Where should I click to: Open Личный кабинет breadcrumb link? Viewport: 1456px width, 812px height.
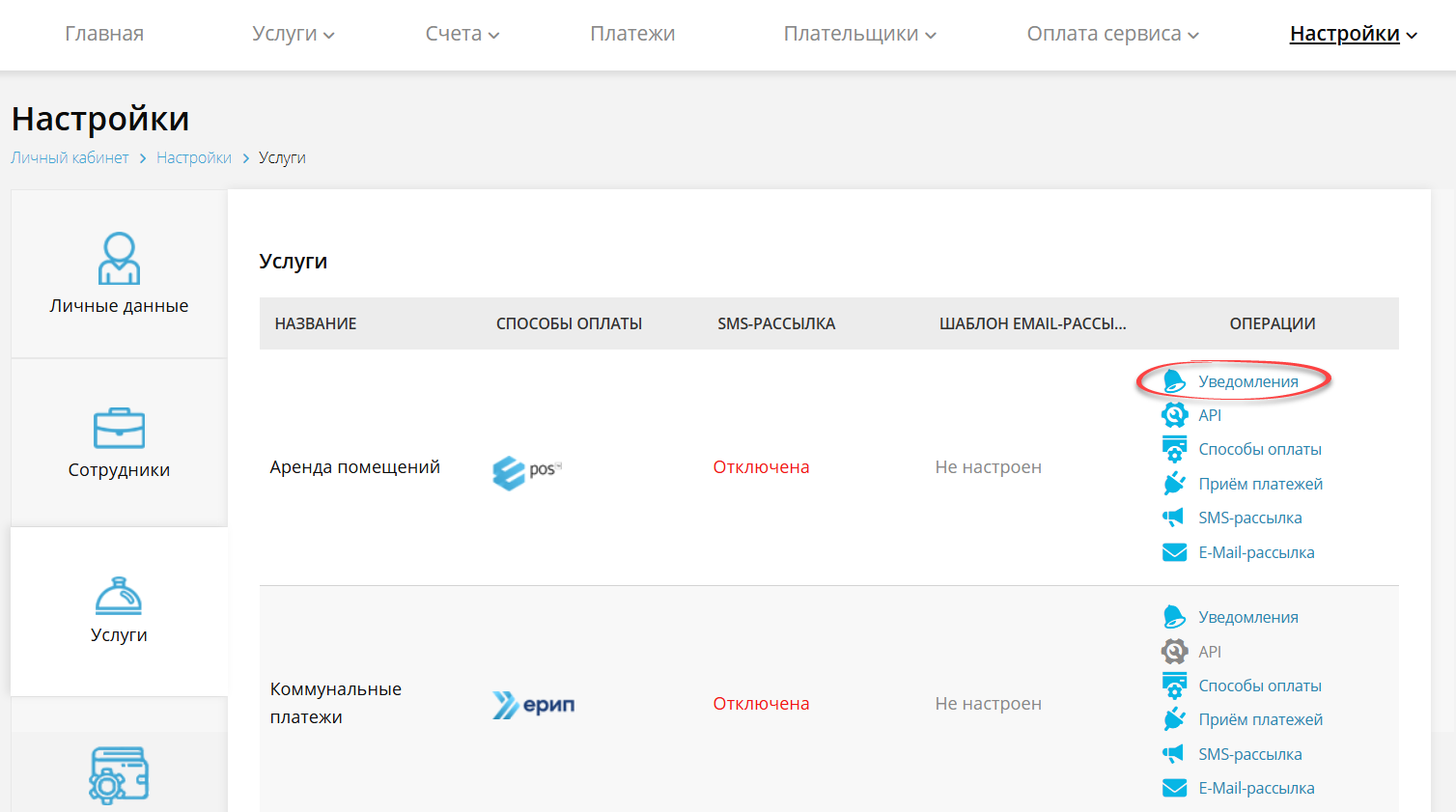click(70, 157)
